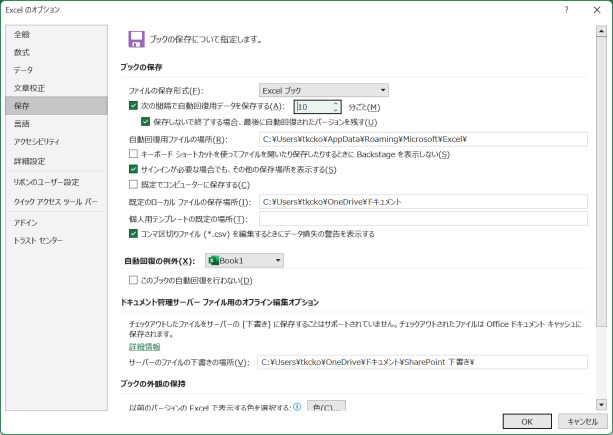Select the アドイン category
Image resolution: width=613 pixels, height=435 pixels.
click(x=56, y=222)
